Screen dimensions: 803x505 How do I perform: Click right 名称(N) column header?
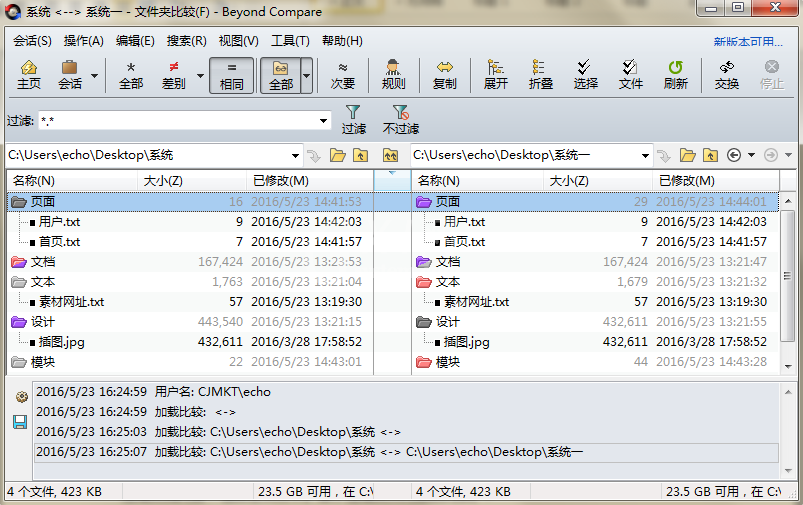click(477, 181)
